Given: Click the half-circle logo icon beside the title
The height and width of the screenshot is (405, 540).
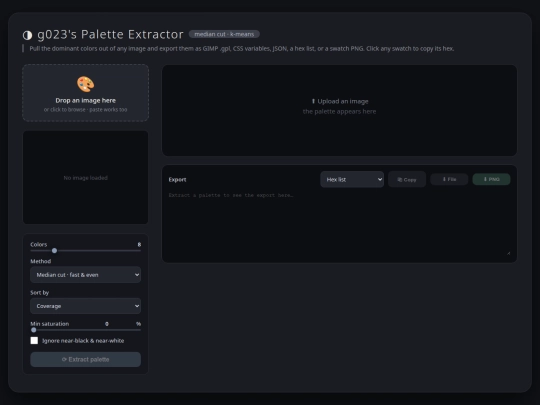Looking at the screenshot, I should pos(27,35).
